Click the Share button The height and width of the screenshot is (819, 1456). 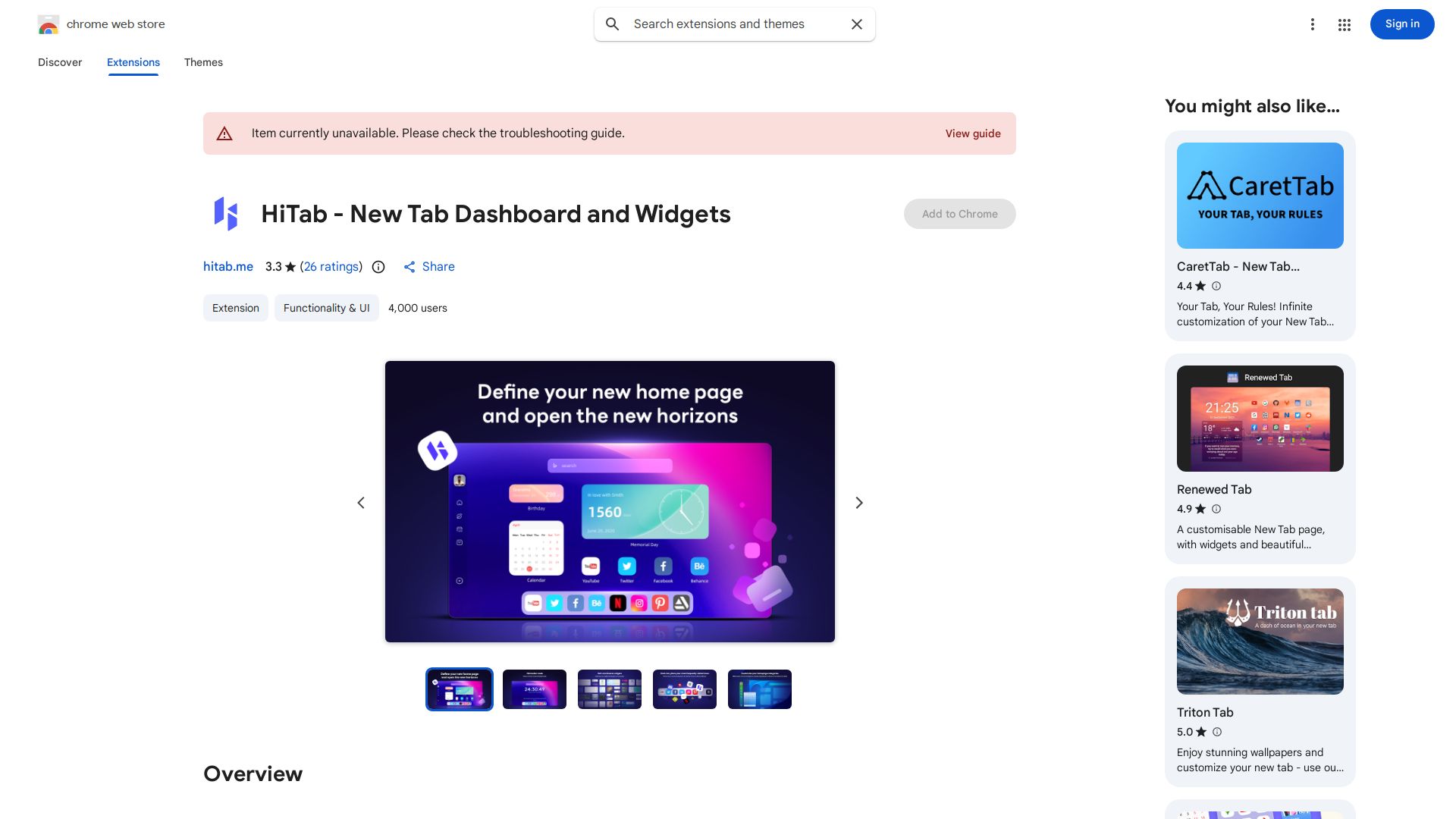coord(429,267)
